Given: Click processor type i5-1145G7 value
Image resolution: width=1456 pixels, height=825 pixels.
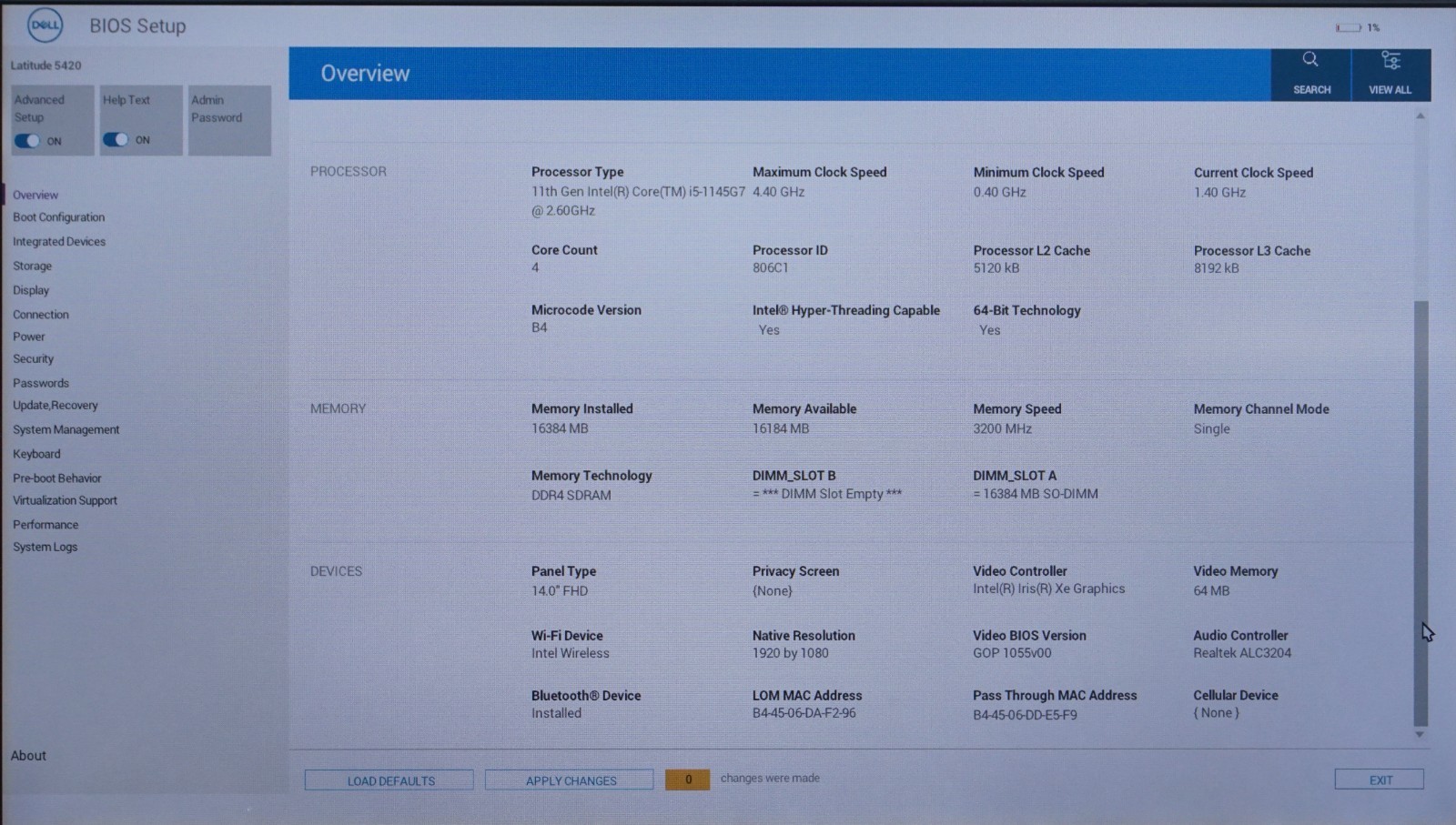Looking at the screenshot, I should [638, 201].
